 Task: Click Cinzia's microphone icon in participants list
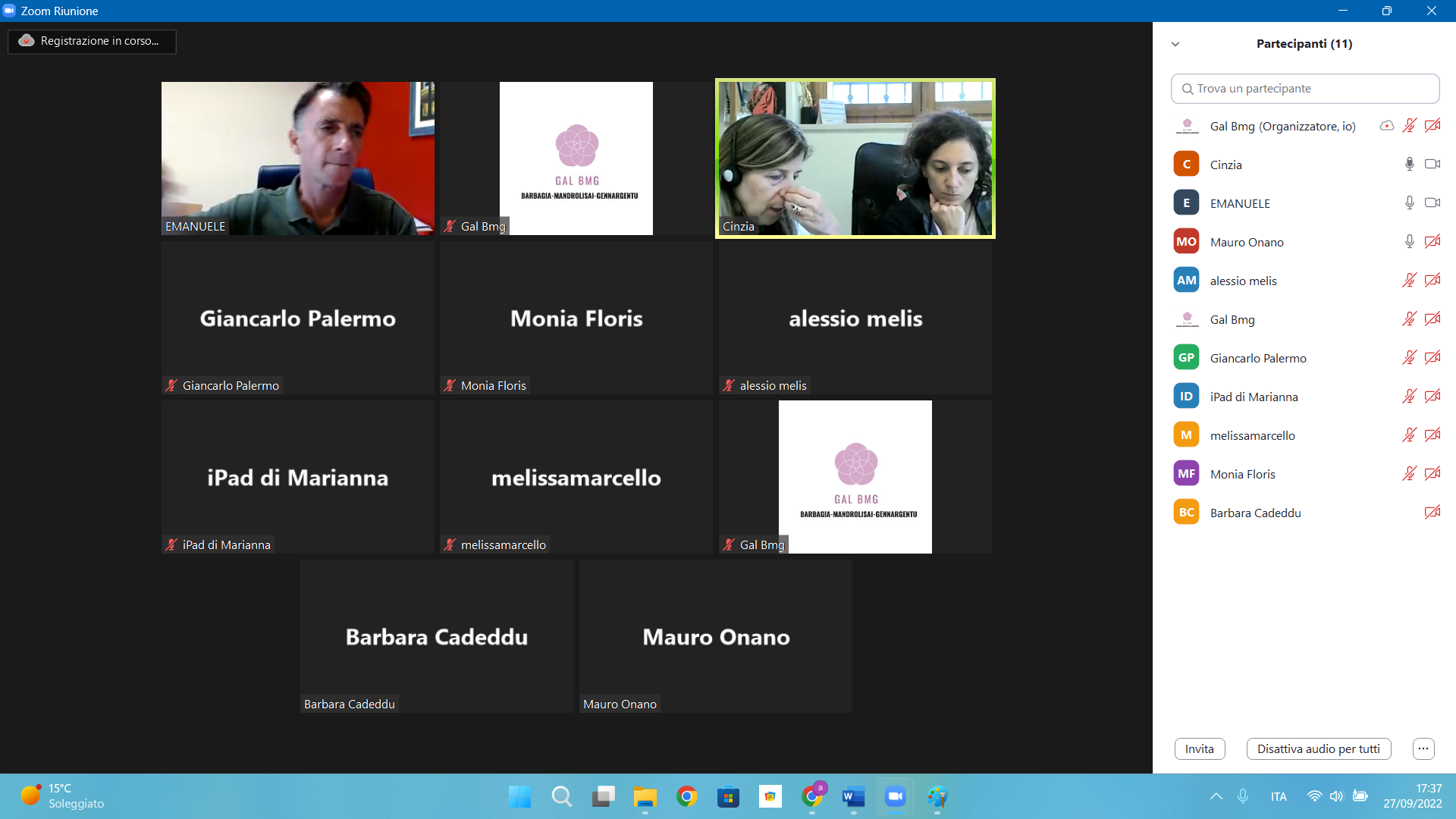click(1409, 164)
